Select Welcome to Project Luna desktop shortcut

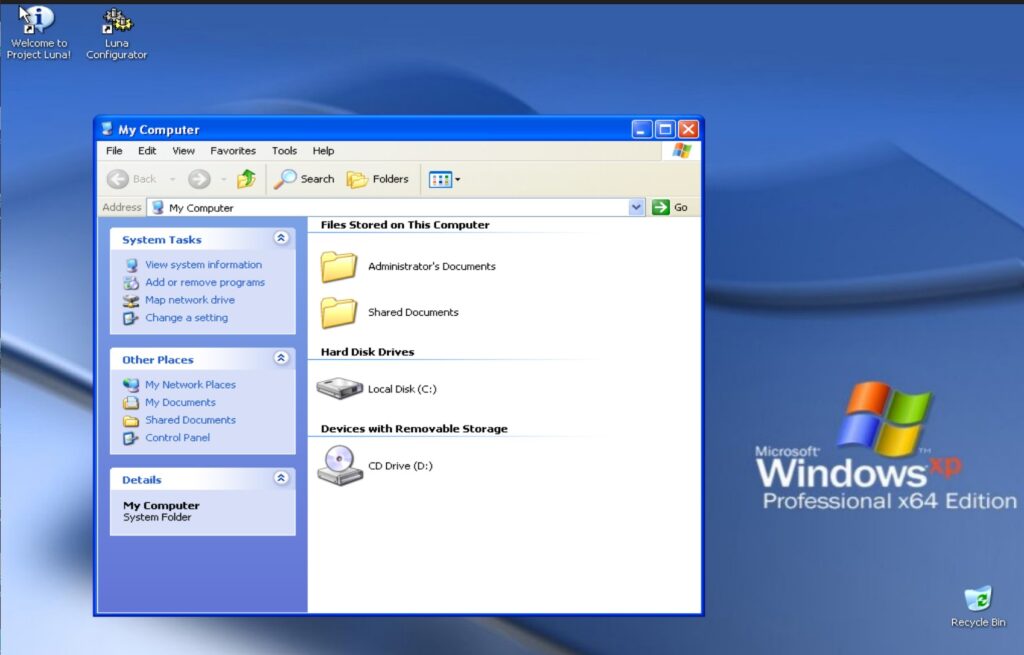coord(38,21)
